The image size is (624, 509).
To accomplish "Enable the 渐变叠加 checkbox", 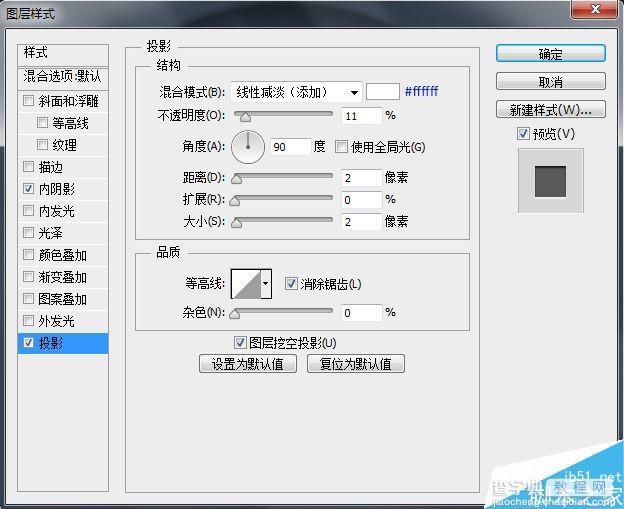I will pyautogui.click(x=28, y=276).
